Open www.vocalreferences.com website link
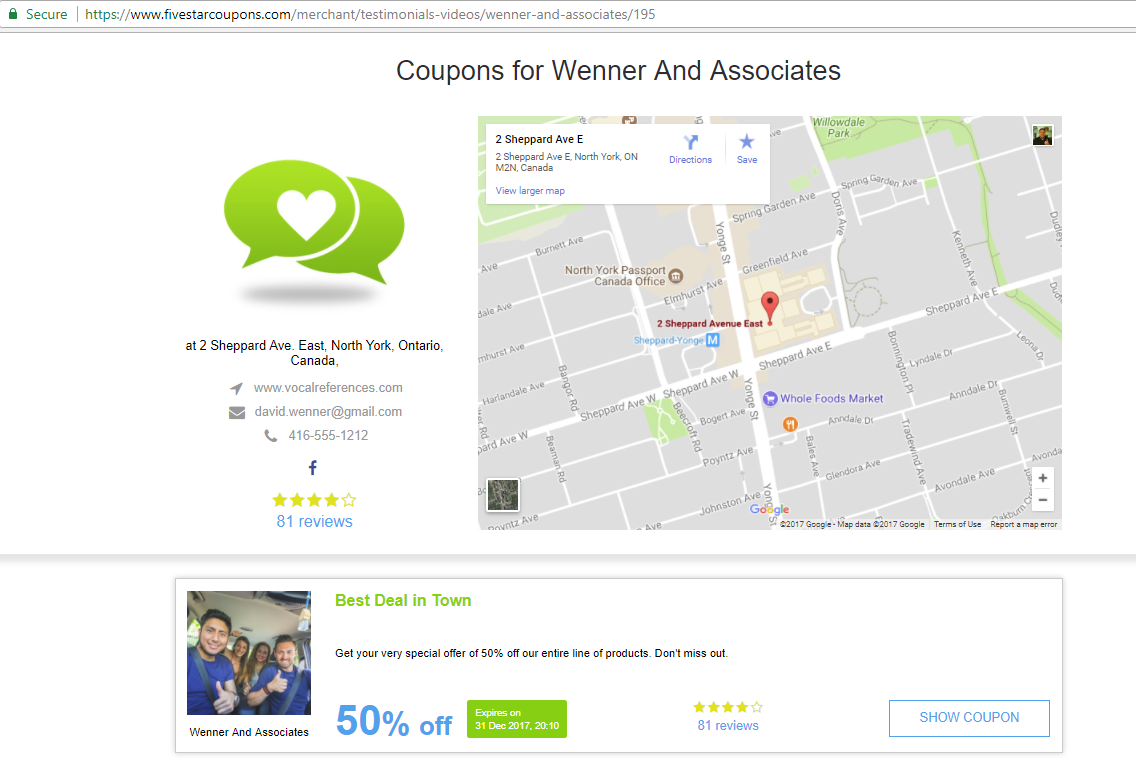This screenshot has width=1136, height=758. [x=328, y=388]
